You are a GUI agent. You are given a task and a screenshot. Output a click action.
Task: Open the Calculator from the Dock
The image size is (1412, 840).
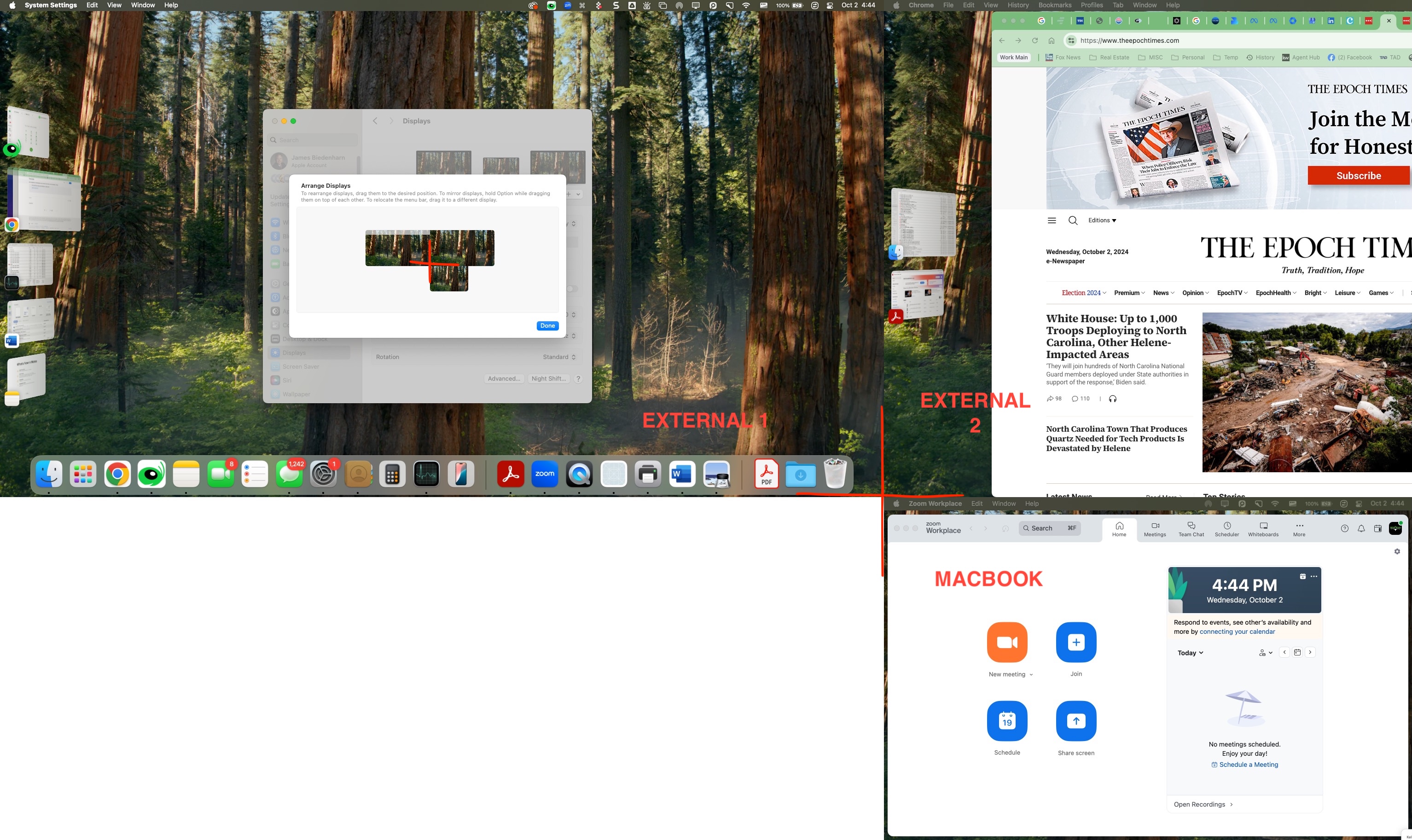coord(392,475)
